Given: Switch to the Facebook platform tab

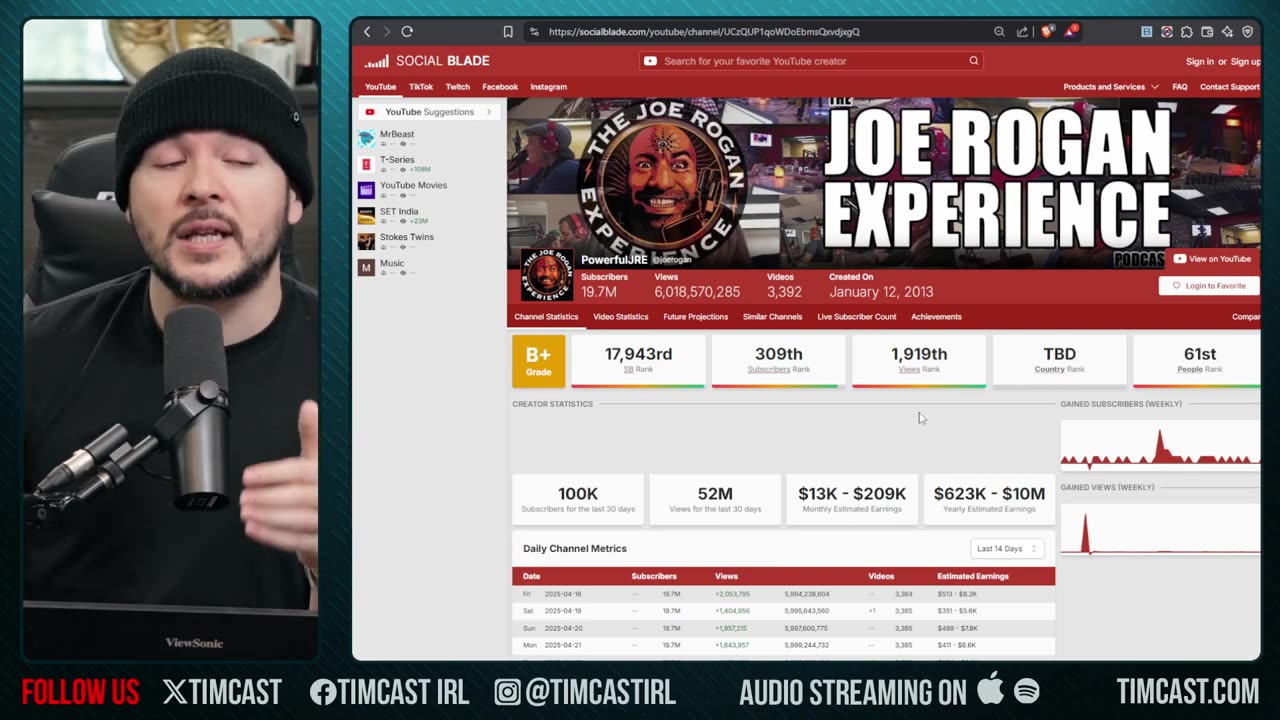Looking at the screenshot, I should click(500, 87).
